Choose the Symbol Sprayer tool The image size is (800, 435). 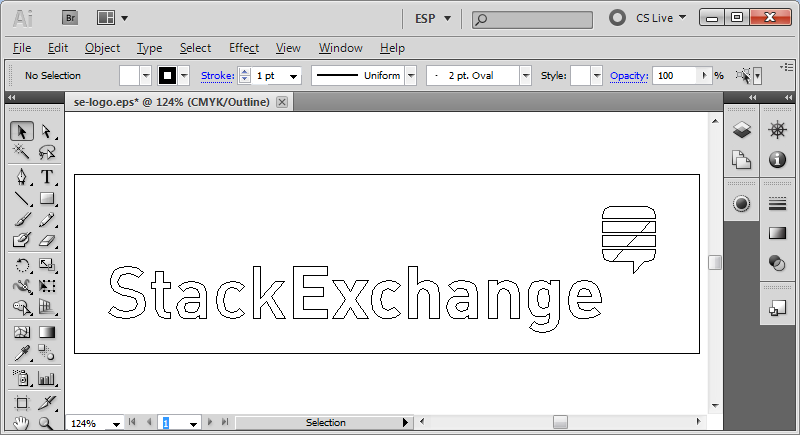(x=21, y=378)
